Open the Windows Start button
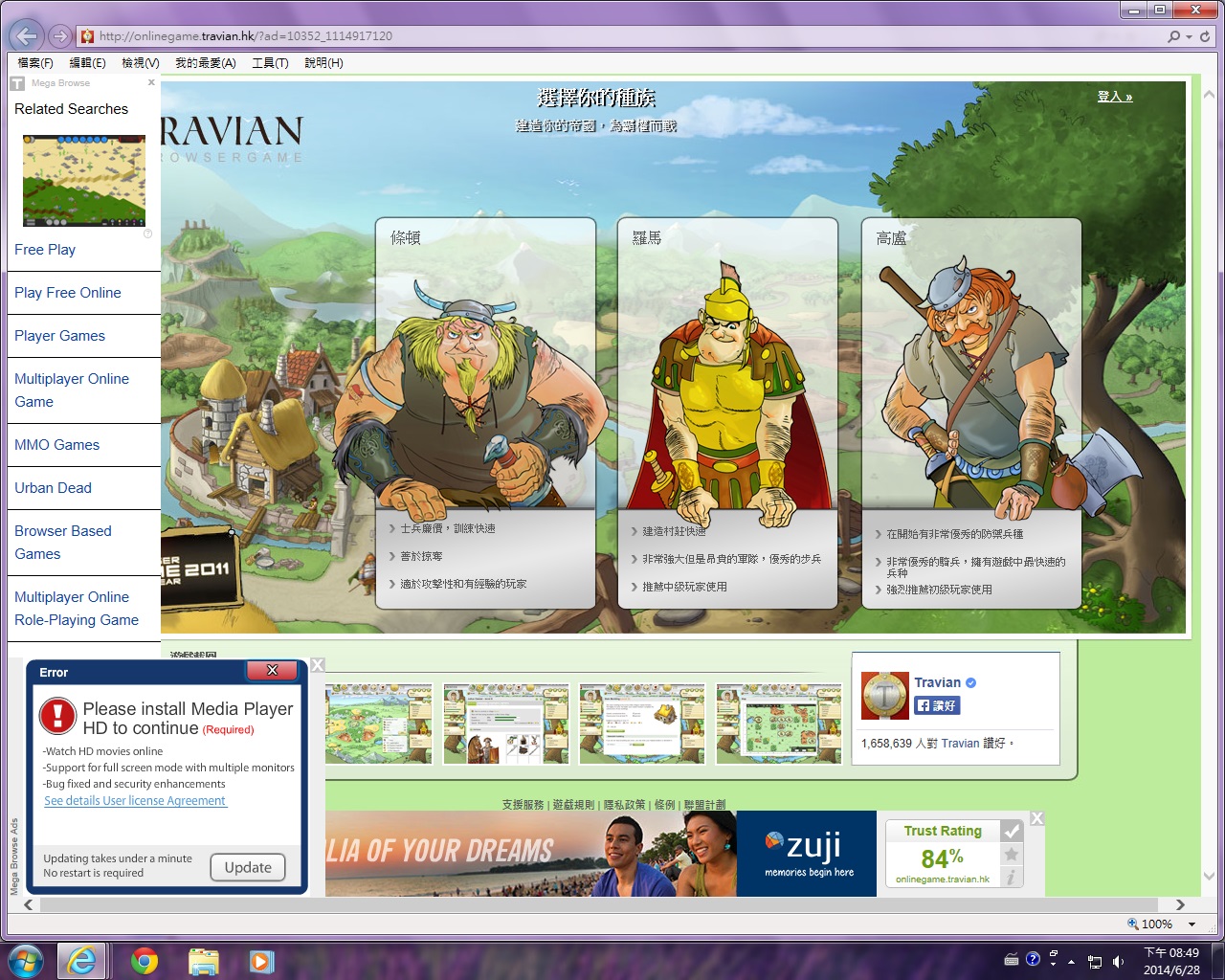The height and width of the screenshot is (980, 1225). (x=26, y=961)
